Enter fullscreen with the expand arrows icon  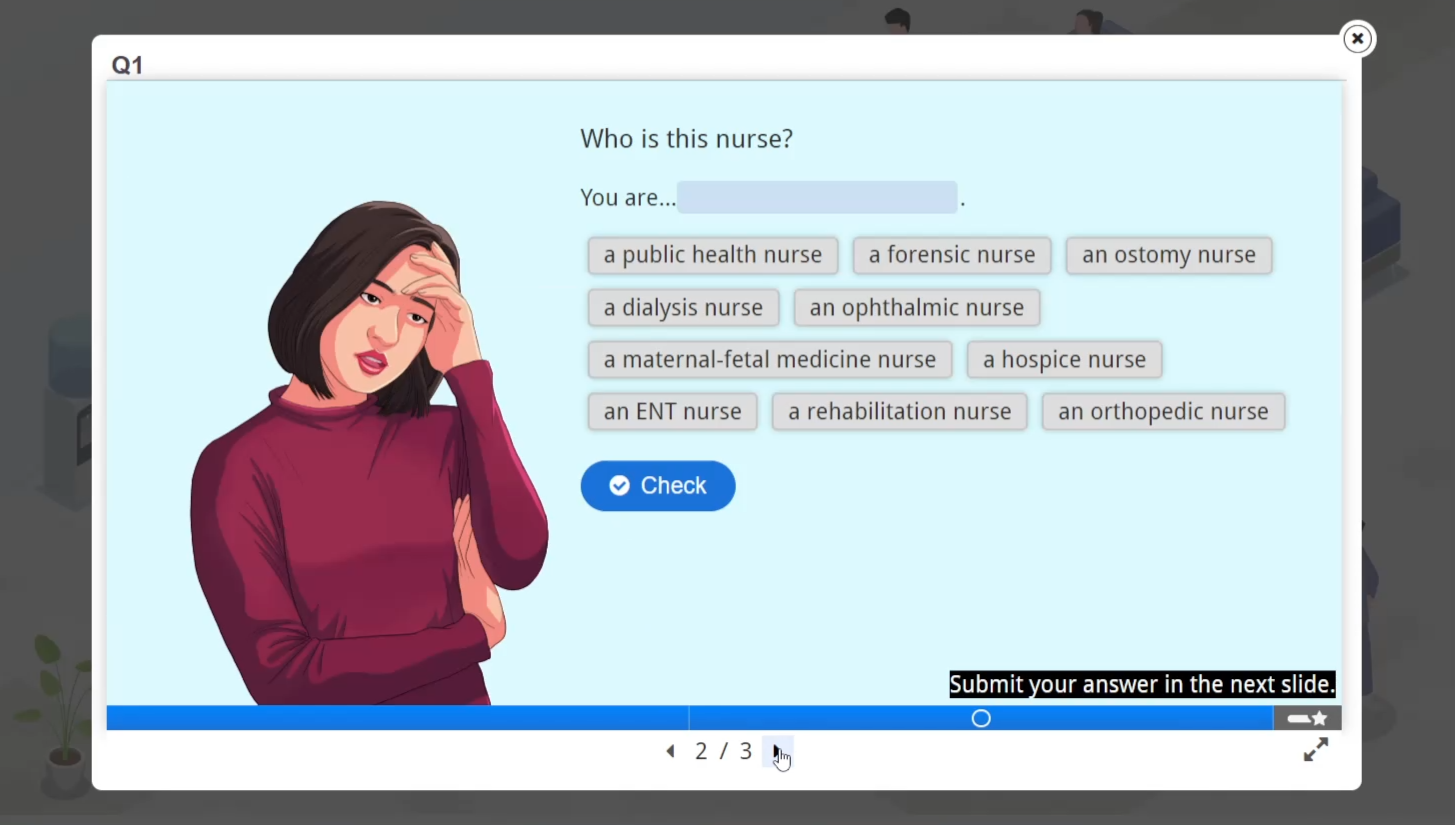1316,750
